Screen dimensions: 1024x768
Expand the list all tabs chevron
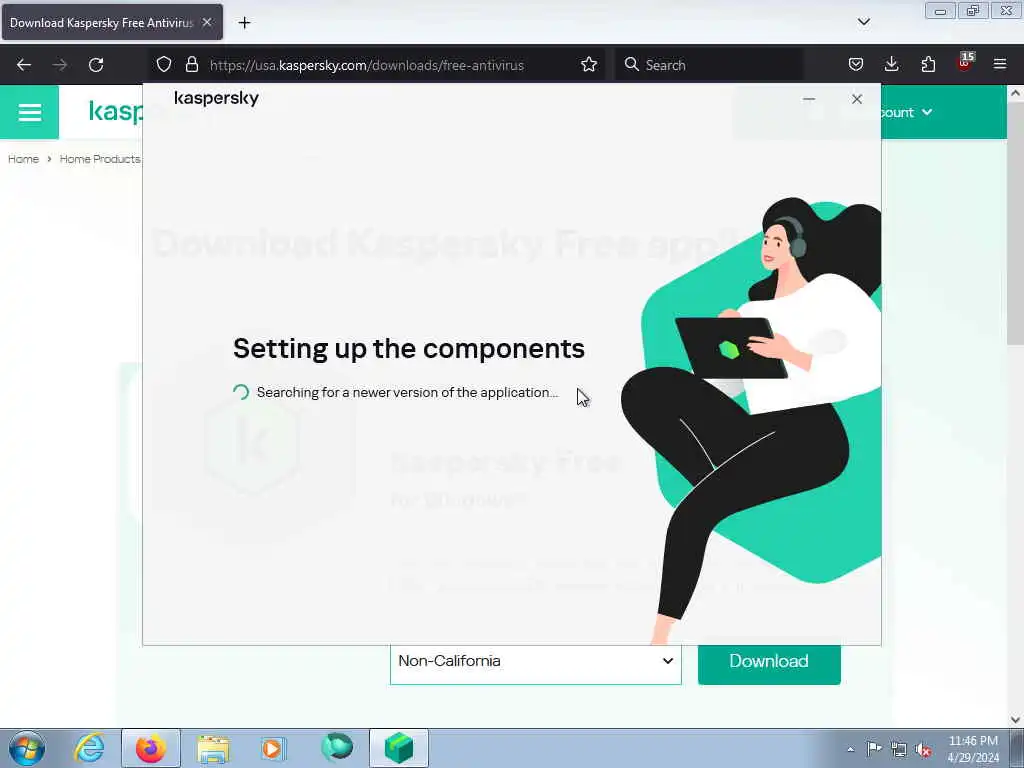pyautogui.click(x=863, y=22)
